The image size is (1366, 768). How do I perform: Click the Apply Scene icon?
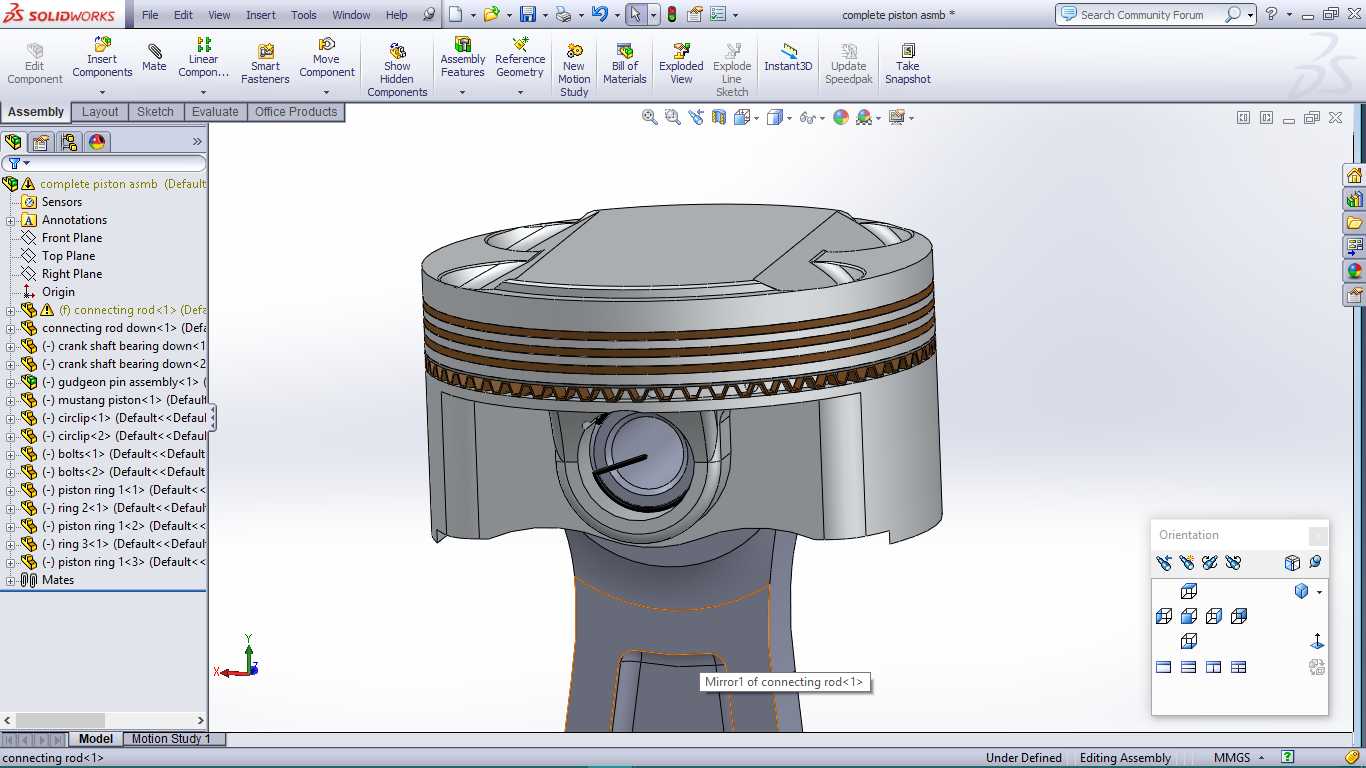[x=864, y=117]
